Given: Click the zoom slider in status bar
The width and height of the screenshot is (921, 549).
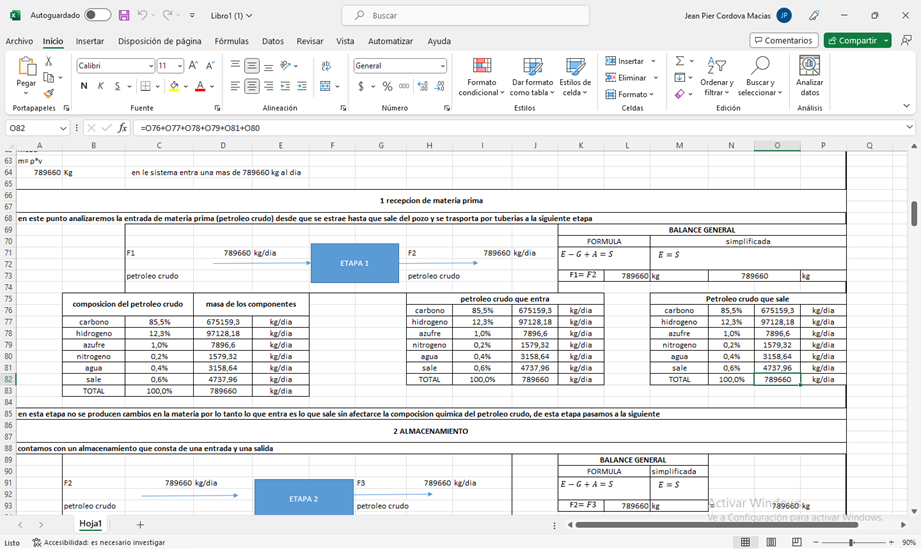Looking at the screenshot, I should 851,542.
